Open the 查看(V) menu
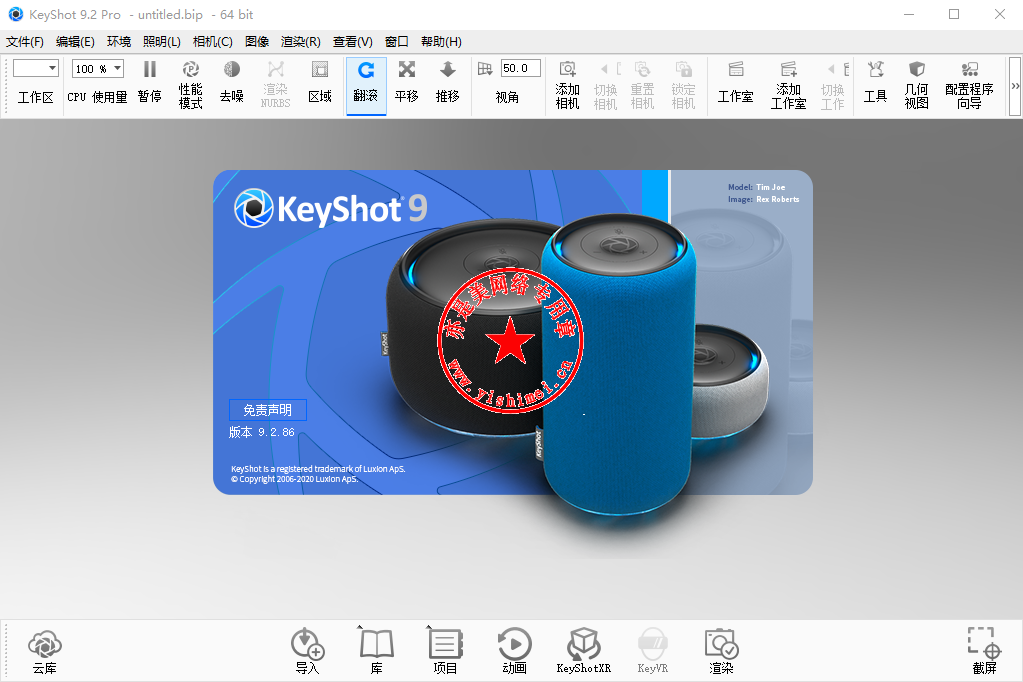This screenshot has height=682, width=1023. point(352,42)
